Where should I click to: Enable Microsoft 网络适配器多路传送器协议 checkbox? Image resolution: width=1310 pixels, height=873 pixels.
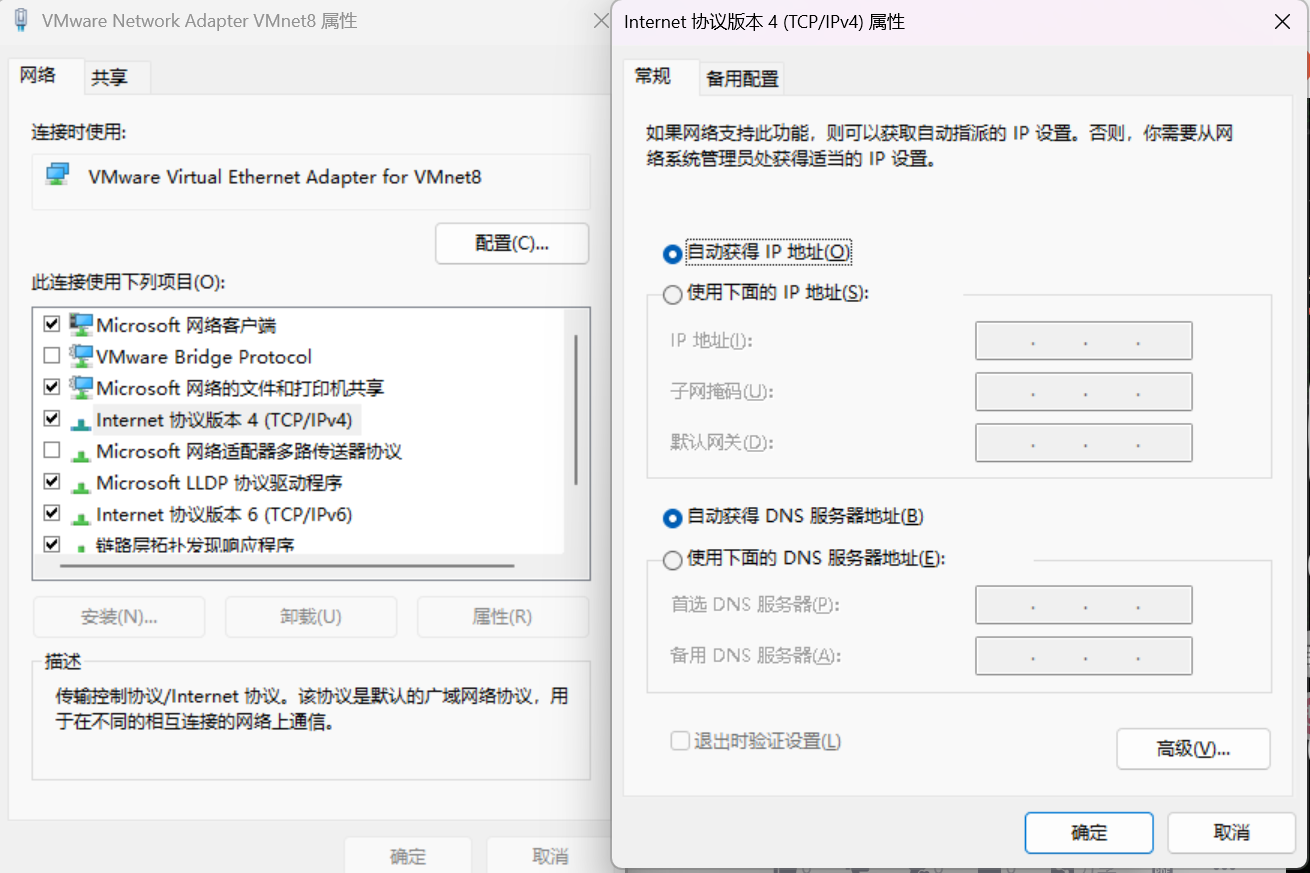coord(52,451)
